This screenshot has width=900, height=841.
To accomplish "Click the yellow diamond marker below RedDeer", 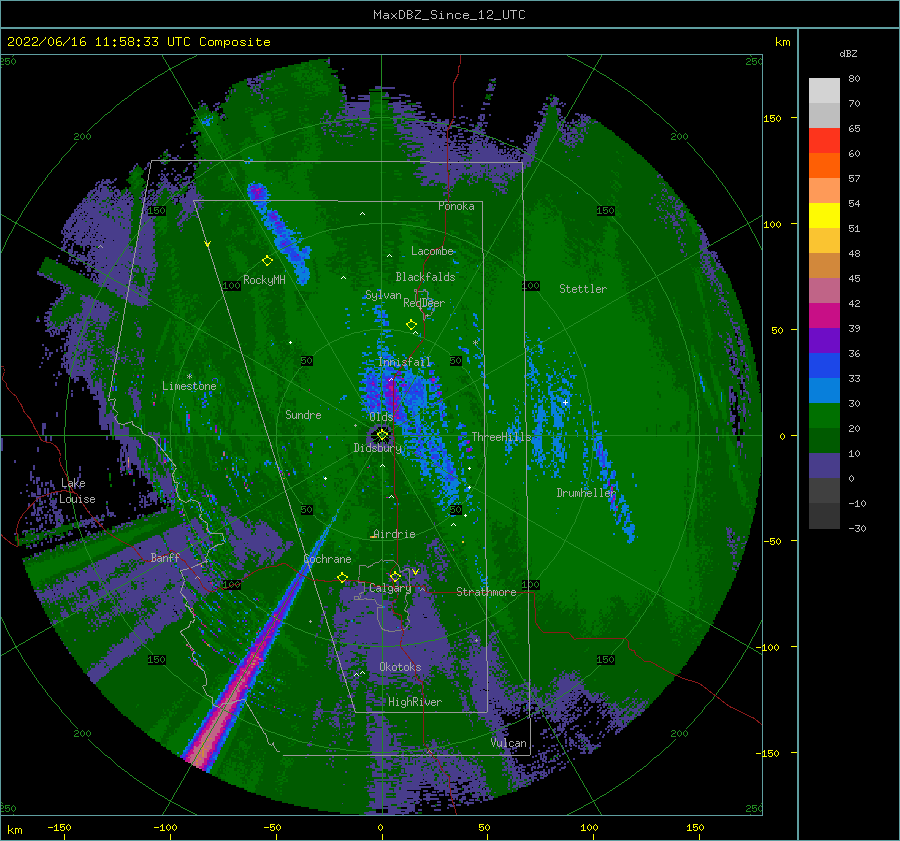I will coord(412,325).
